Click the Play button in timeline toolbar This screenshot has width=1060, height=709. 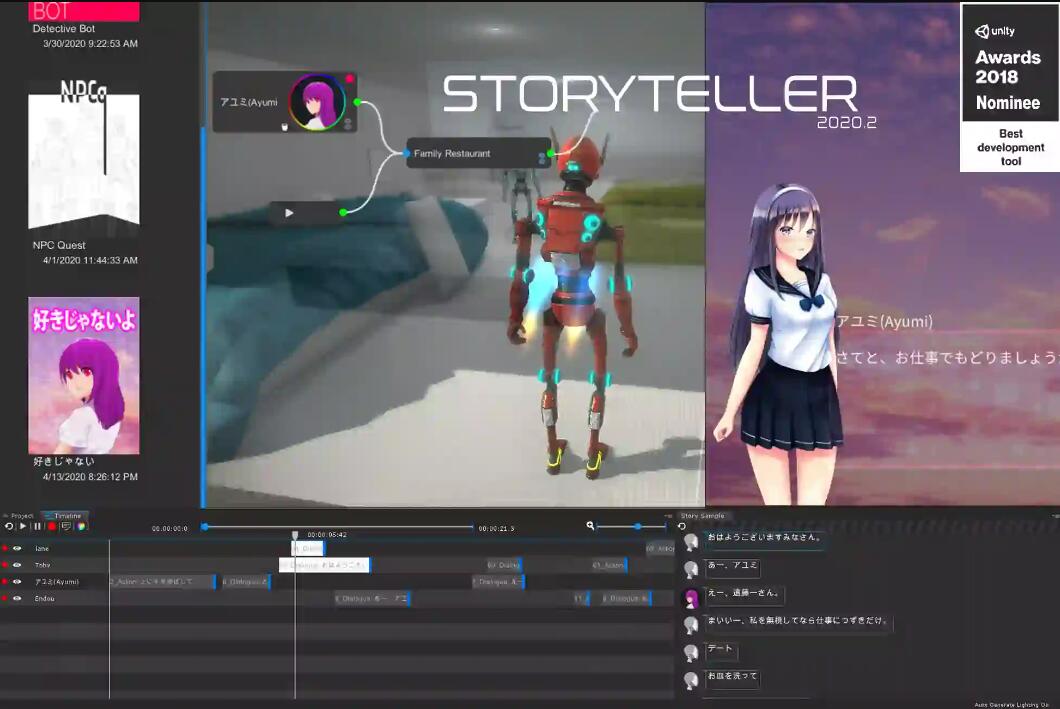click(x=23, y=526)
